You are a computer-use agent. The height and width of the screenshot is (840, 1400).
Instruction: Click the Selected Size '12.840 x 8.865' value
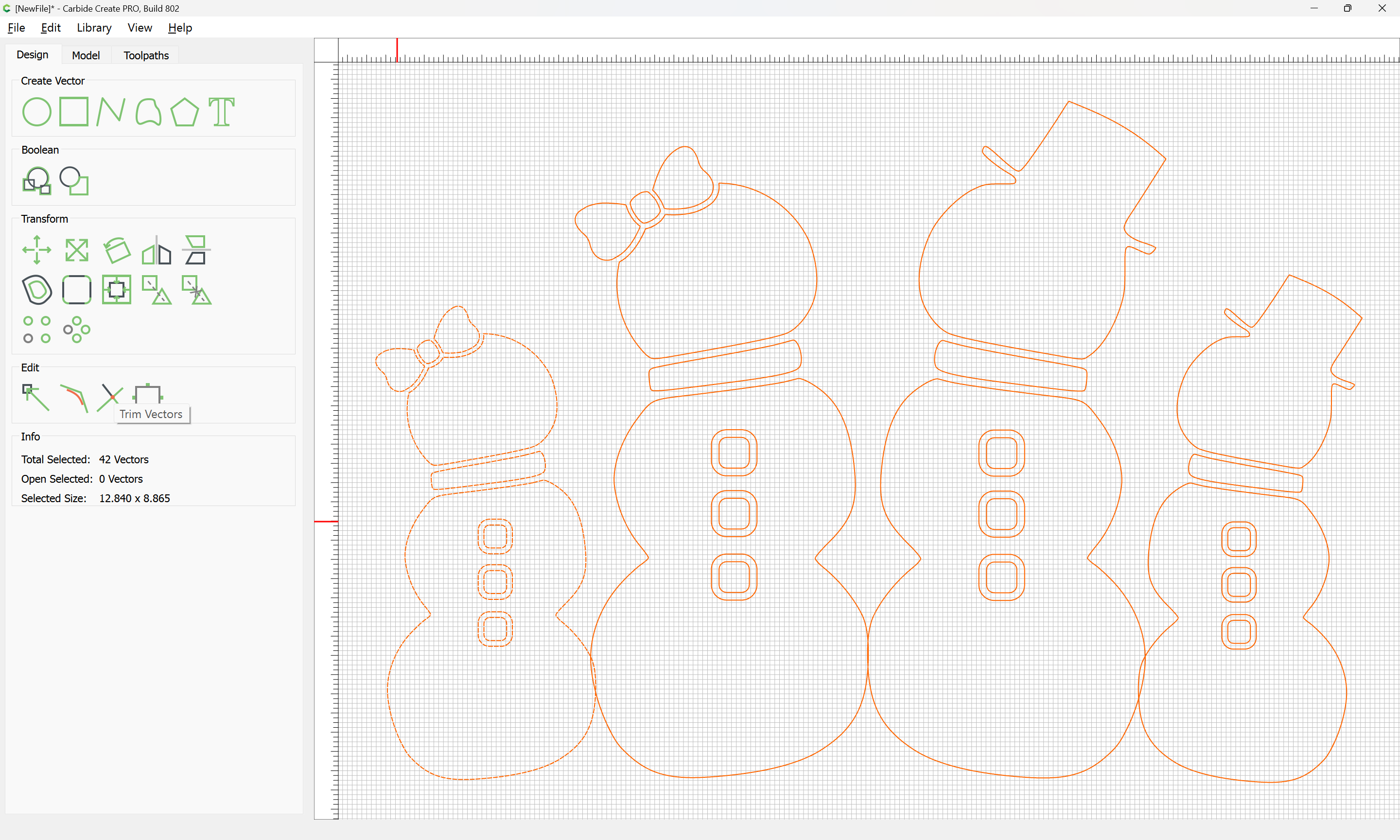coord(135,498)
